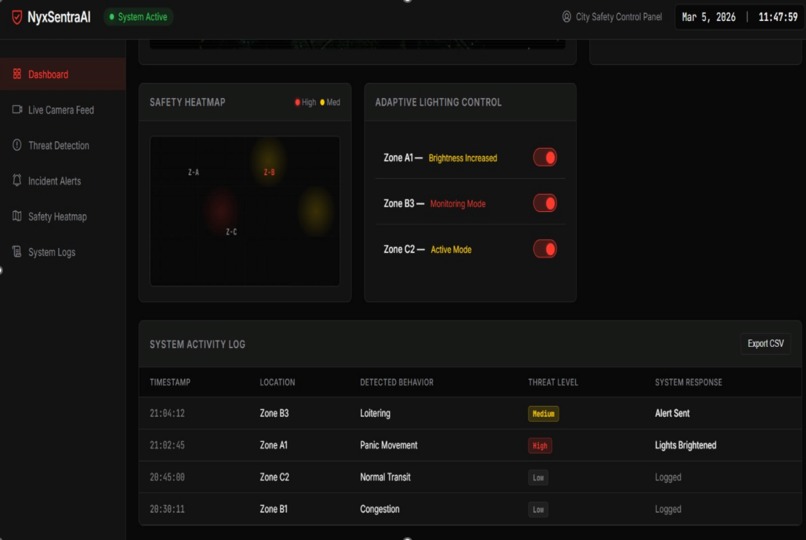Select Safety Heatmap in sidebar
The height and width of the screenshot is (540, 806).
tap(63, 216)
